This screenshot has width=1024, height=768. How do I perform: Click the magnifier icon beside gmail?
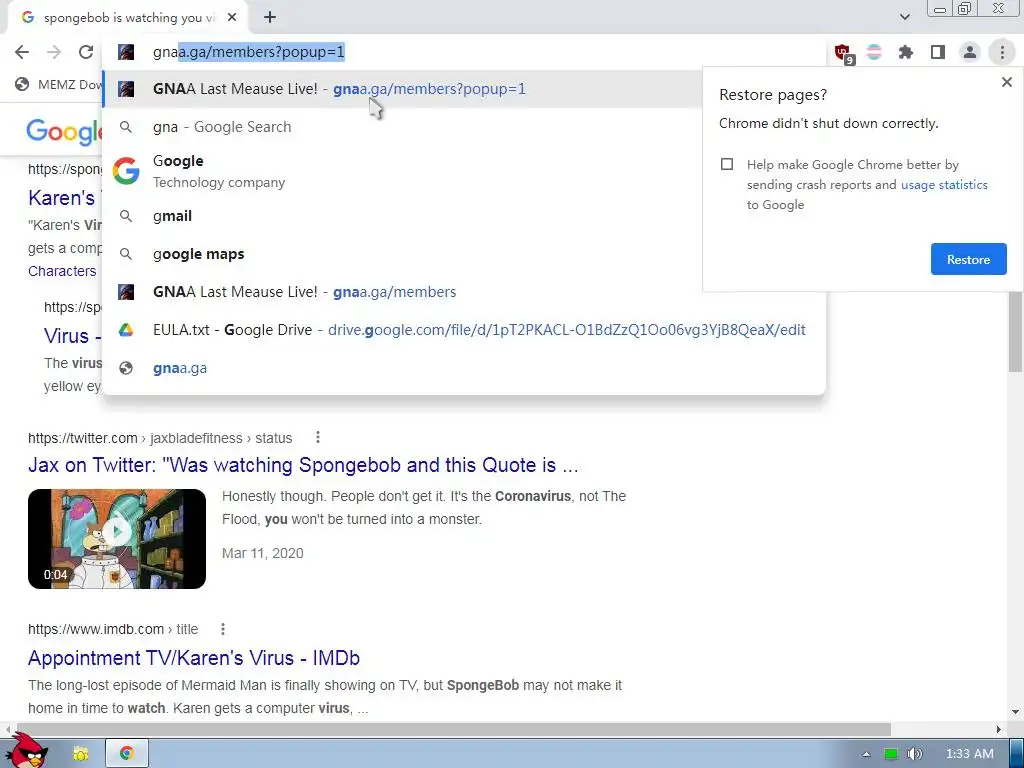coord(126,216)
